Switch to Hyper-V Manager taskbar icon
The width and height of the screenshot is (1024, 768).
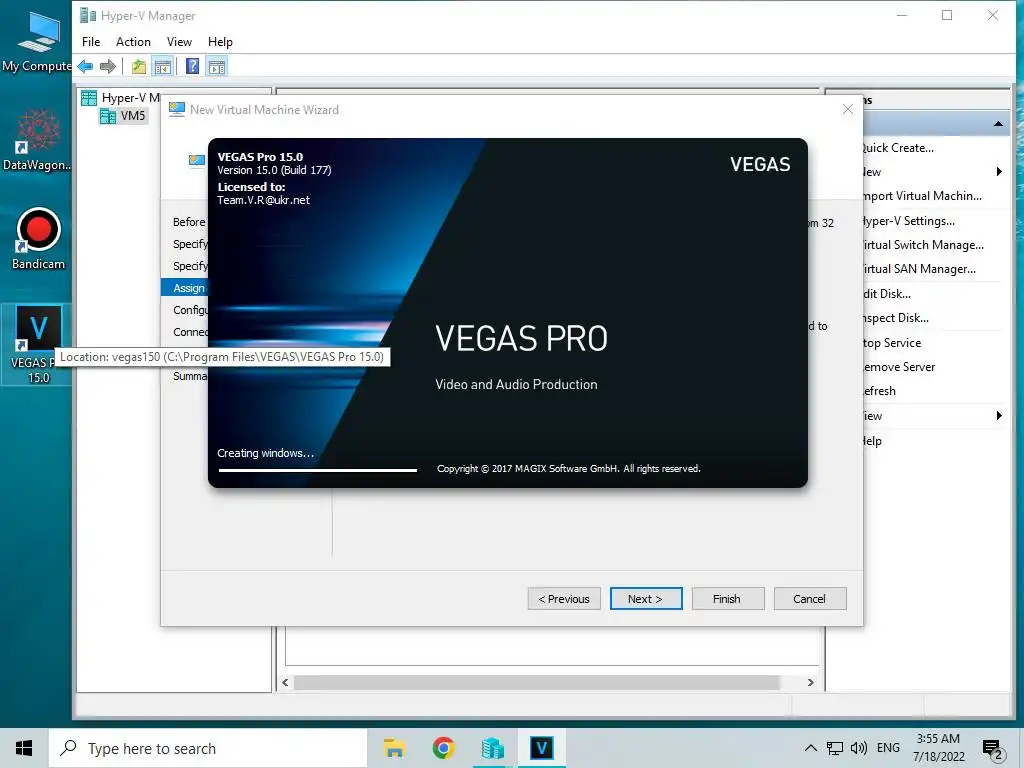coord(492,748)
